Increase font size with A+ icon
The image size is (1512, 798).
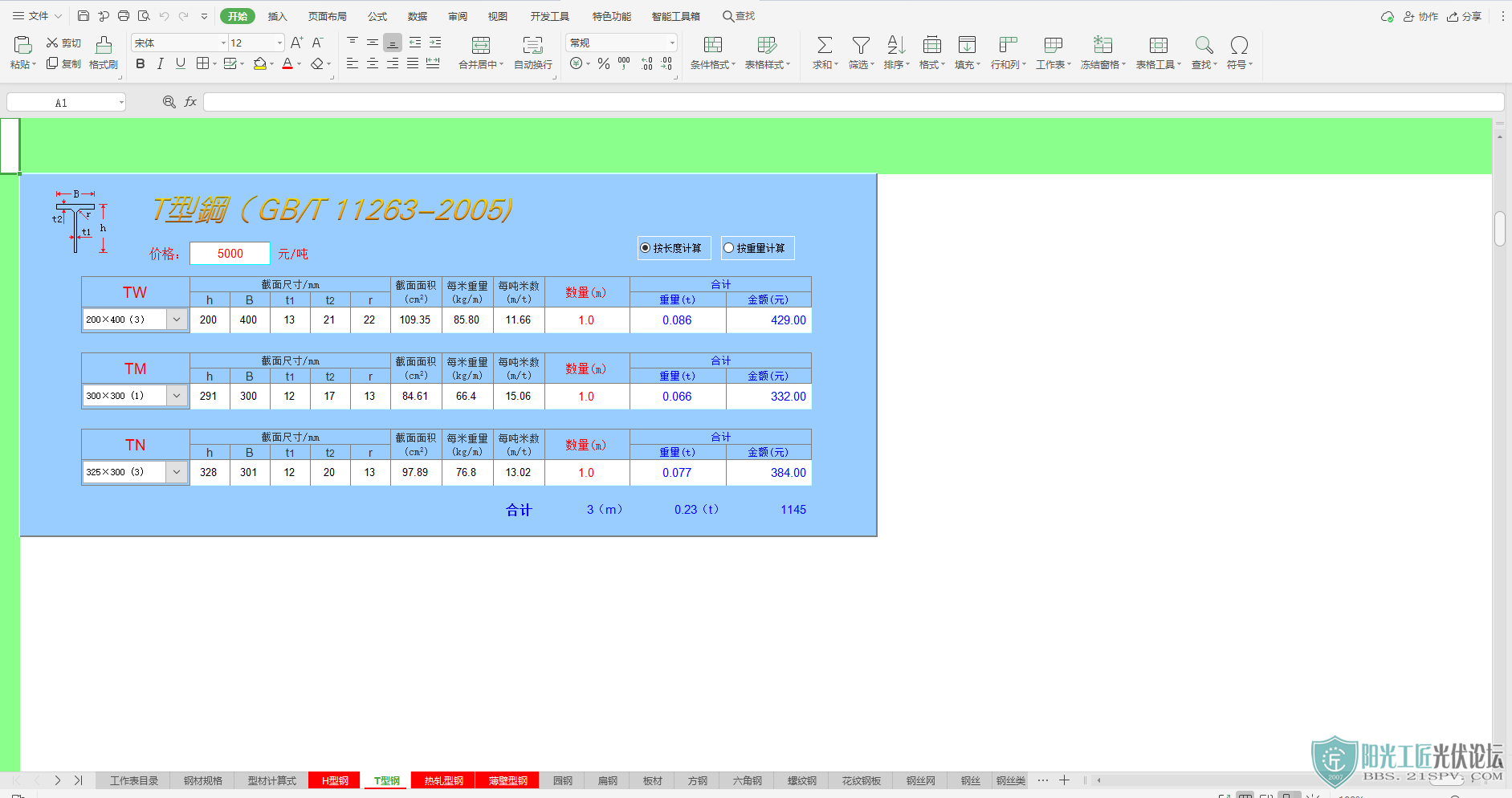296,43
